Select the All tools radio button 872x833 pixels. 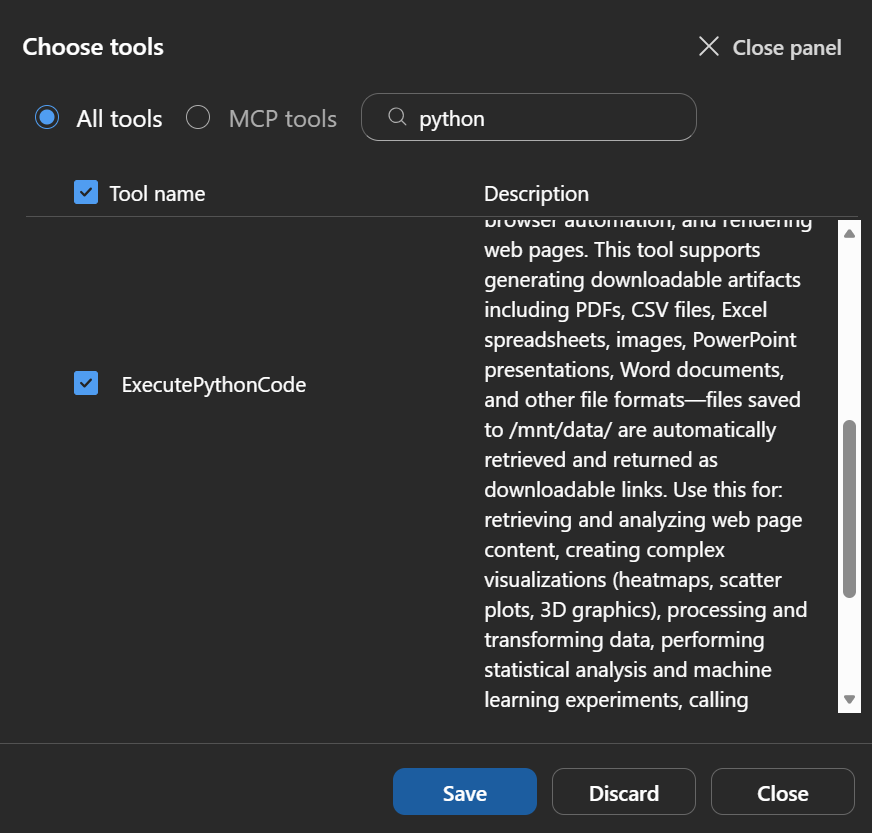(46, 118)
